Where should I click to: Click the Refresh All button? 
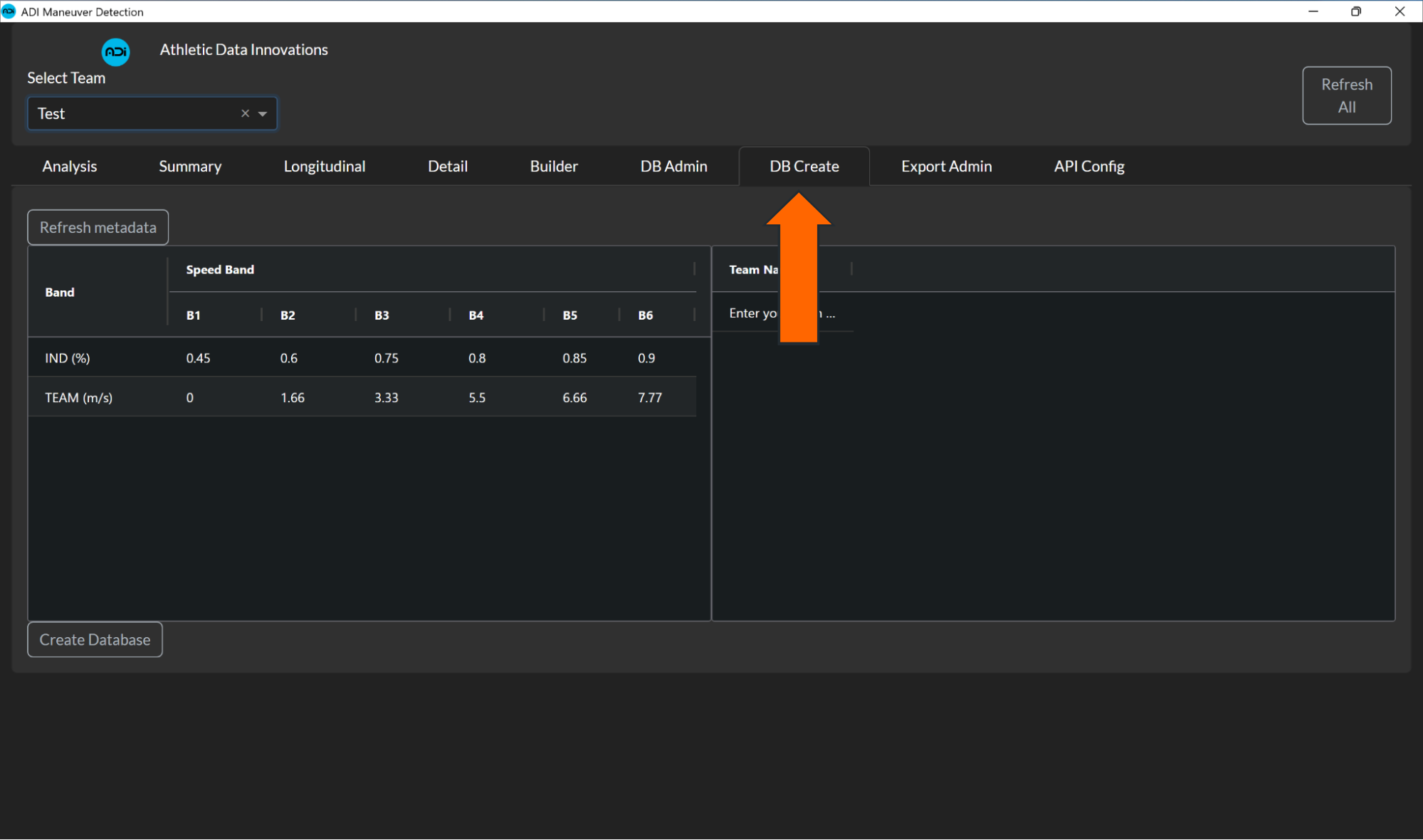1346,95
